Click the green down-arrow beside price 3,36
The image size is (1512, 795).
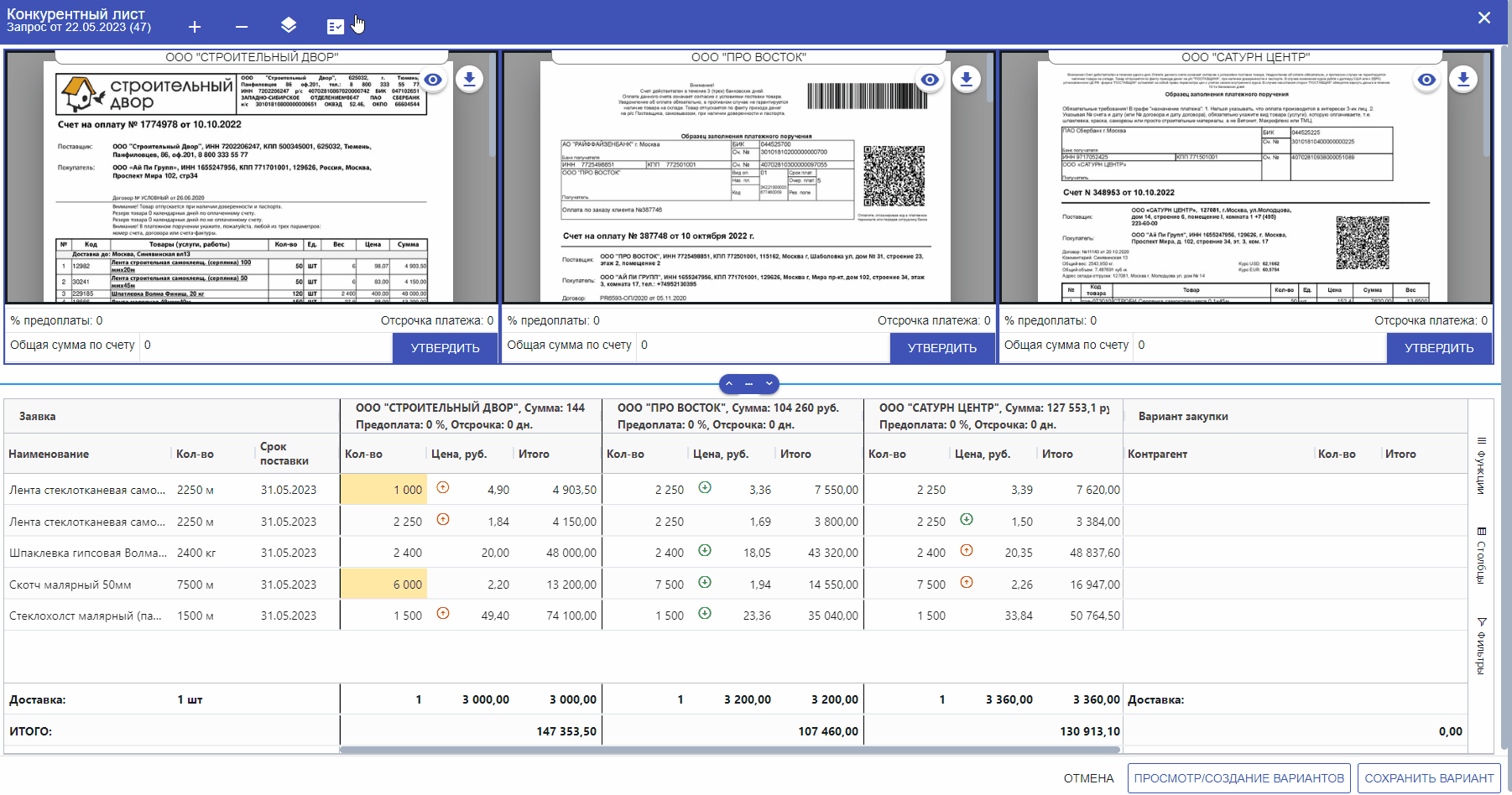point(705,487)
